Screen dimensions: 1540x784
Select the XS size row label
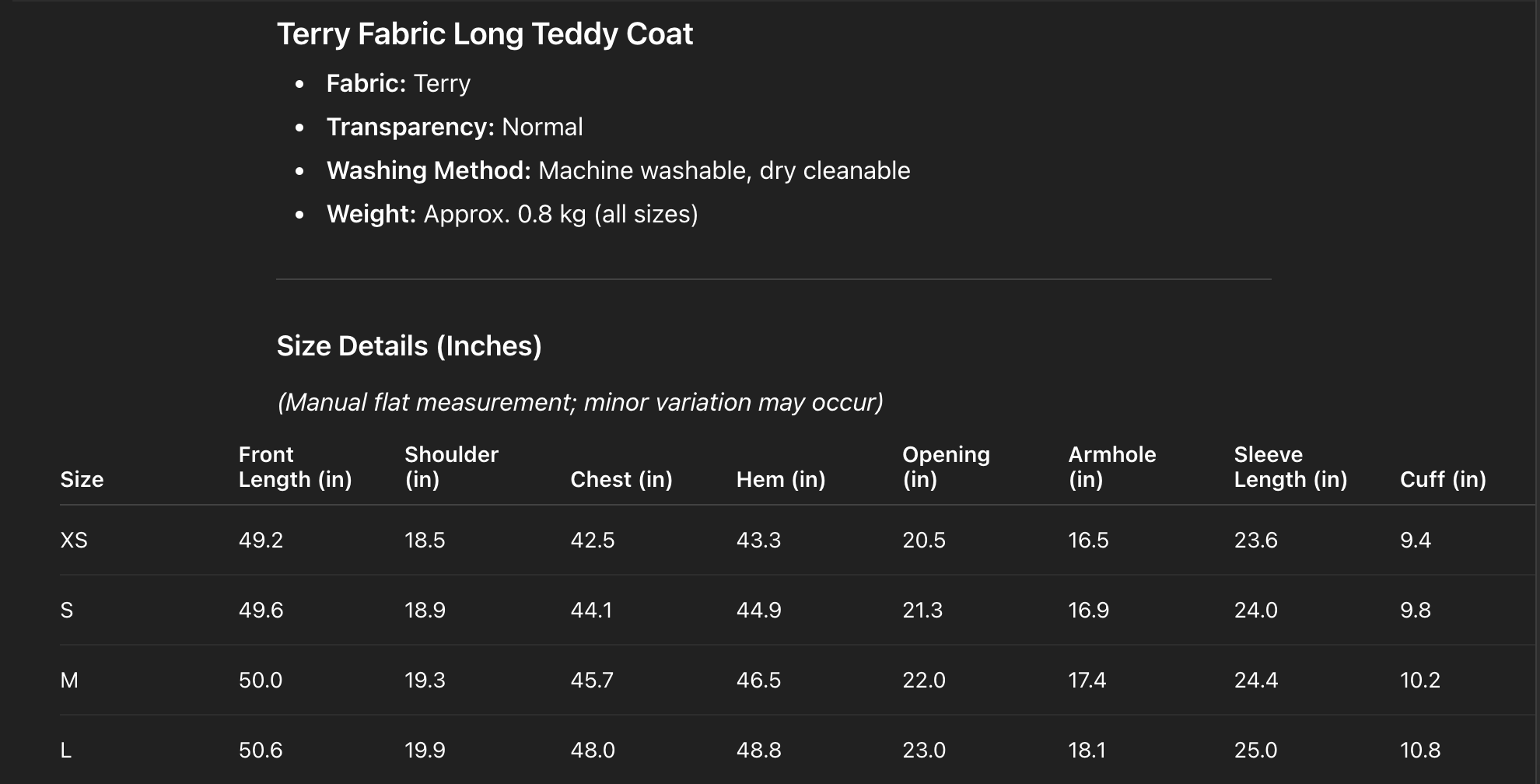(74, 540)
